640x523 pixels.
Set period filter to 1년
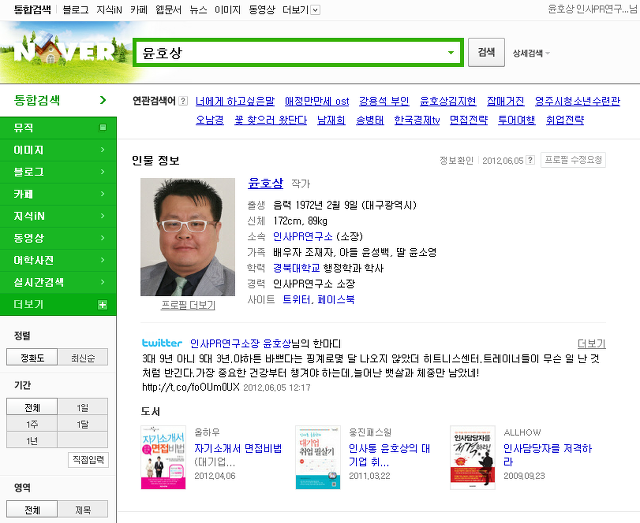coord(32,441)
